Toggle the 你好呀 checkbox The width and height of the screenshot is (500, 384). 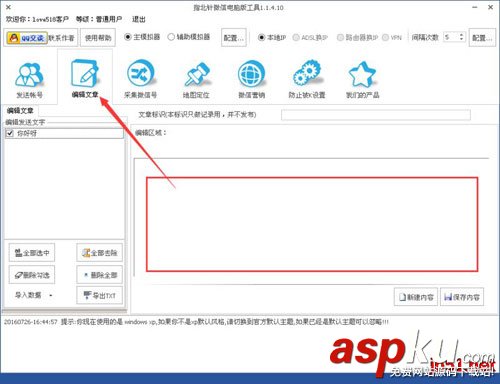pyautogui.click(x=10, y=134)
